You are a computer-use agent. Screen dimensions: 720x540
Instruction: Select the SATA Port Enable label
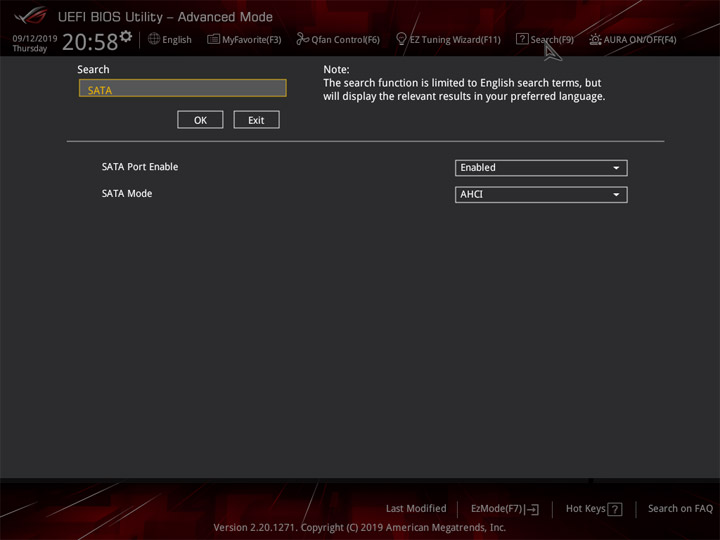140,167
